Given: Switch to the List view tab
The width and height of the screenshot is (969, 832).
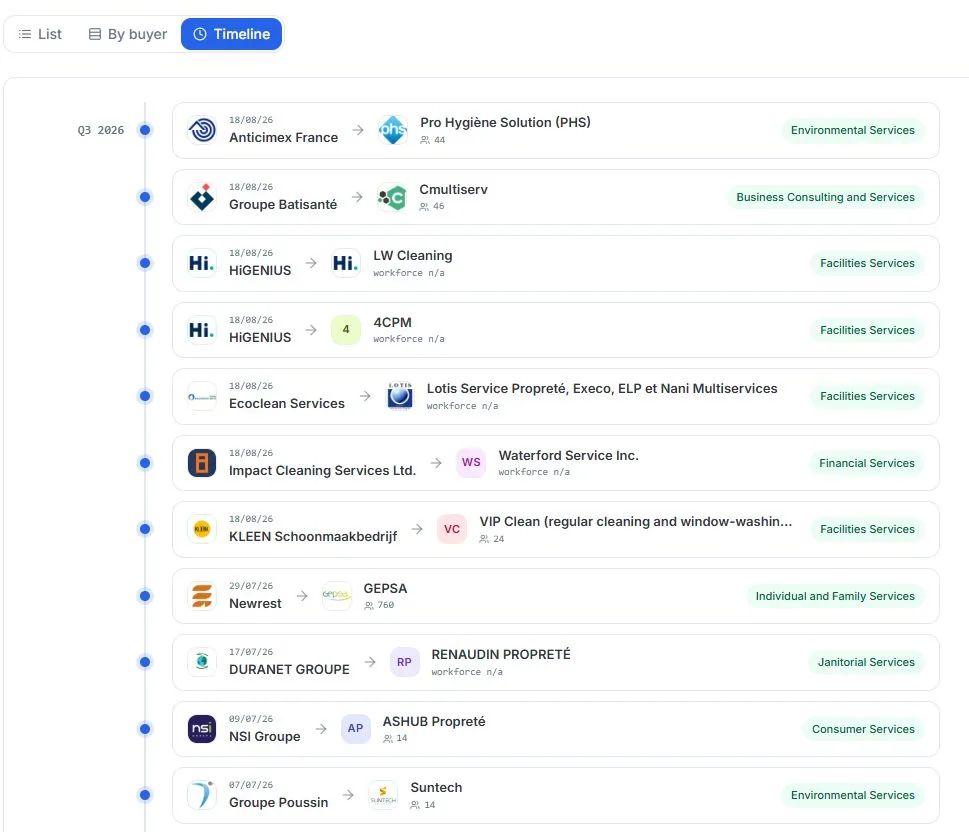Looking at the screenshot, I should coord(40,34).
